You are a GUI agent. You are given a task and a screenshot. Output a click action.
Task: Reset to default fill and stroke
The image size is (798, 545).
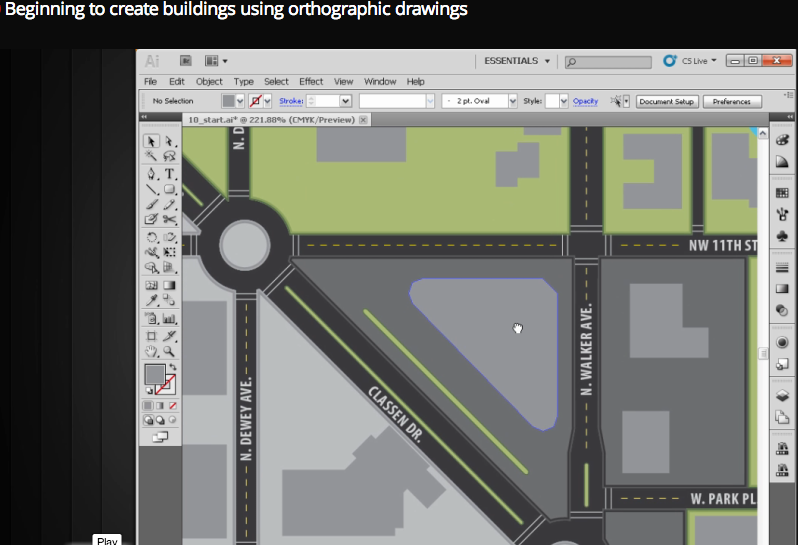pos(149,390)
